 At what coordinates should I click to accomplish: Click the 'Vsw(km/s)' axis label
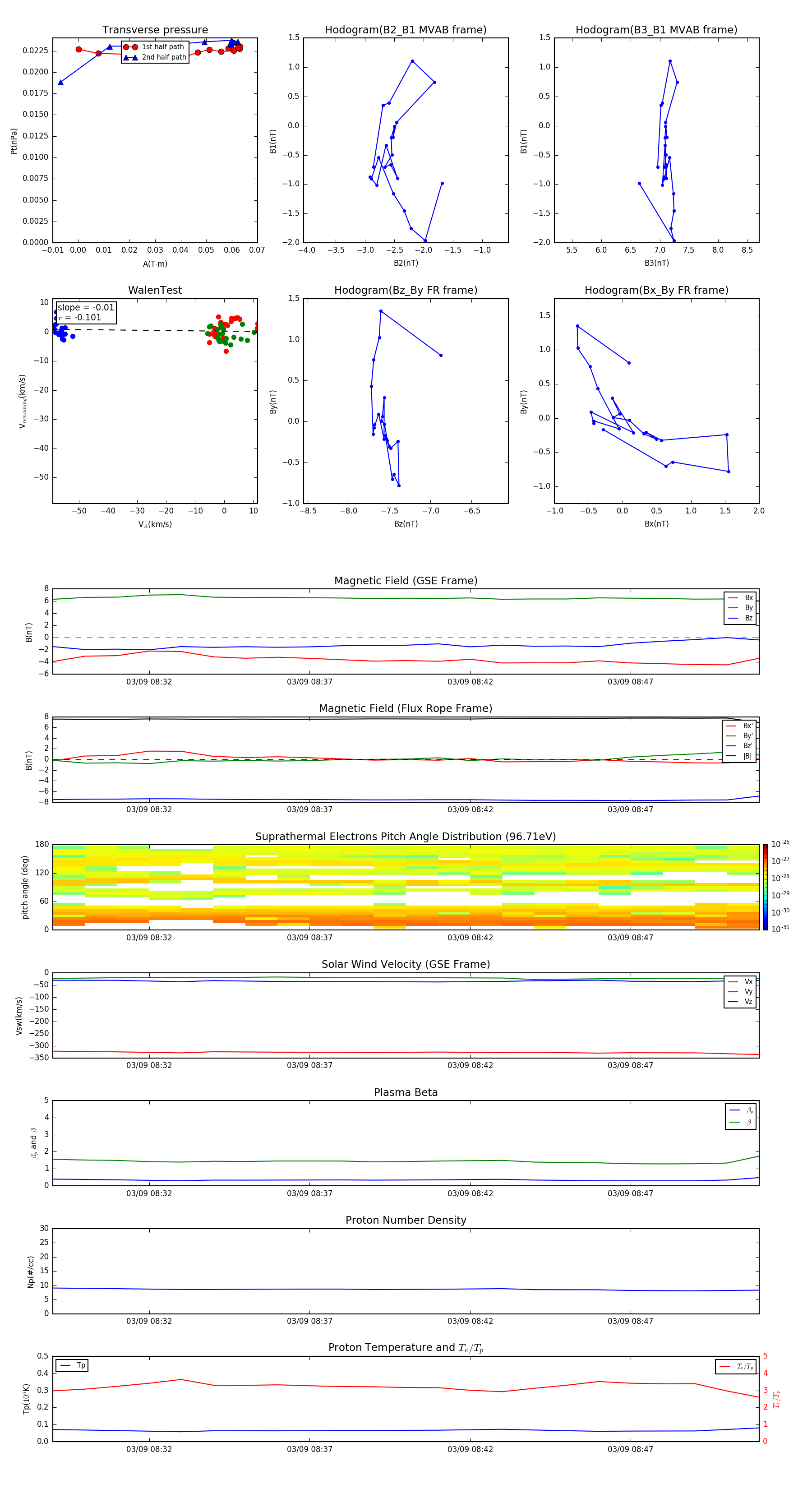coord(18,1015)
